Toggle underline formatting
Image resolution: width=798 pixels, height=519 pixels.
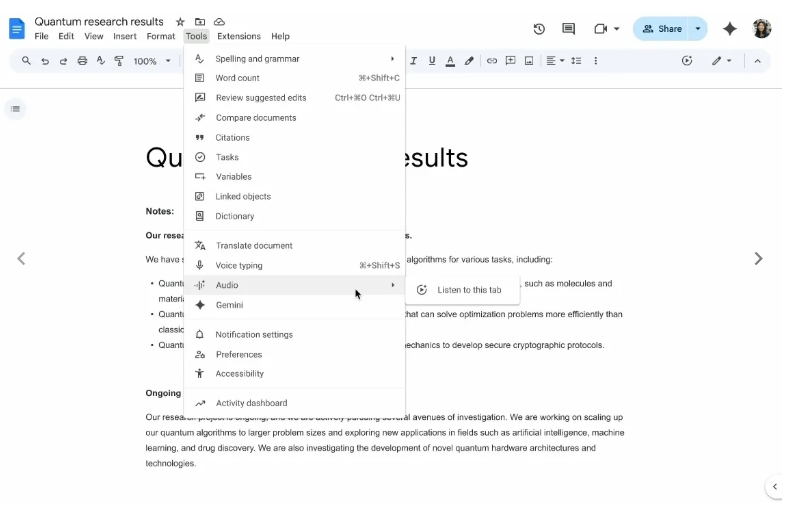[432, 61]
